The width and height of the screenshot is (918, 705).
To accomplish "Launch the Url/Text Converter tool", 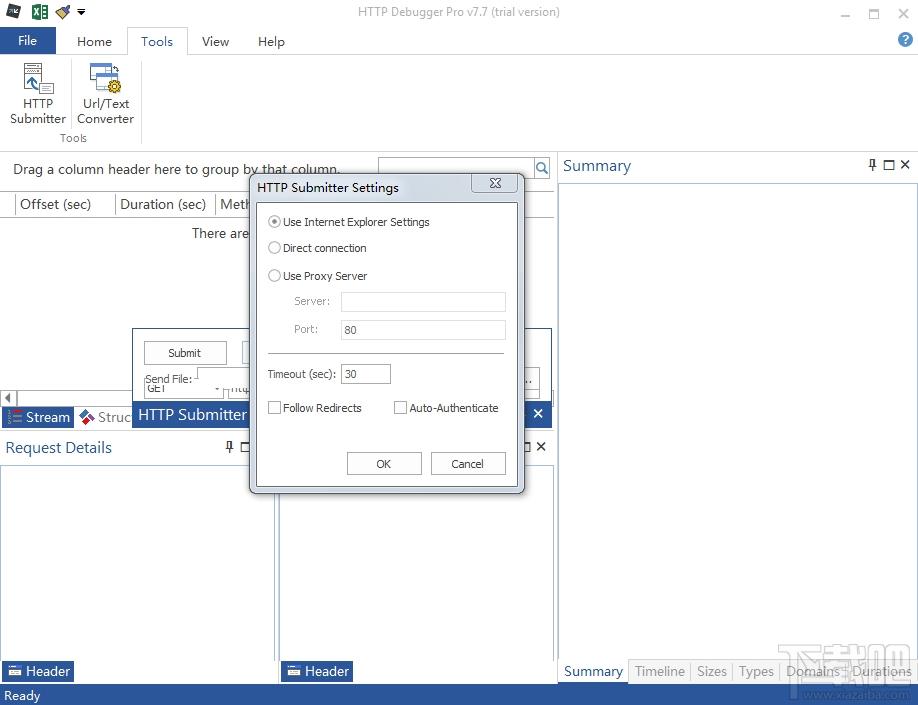I will pyautogui.click(x=105, y=94).
